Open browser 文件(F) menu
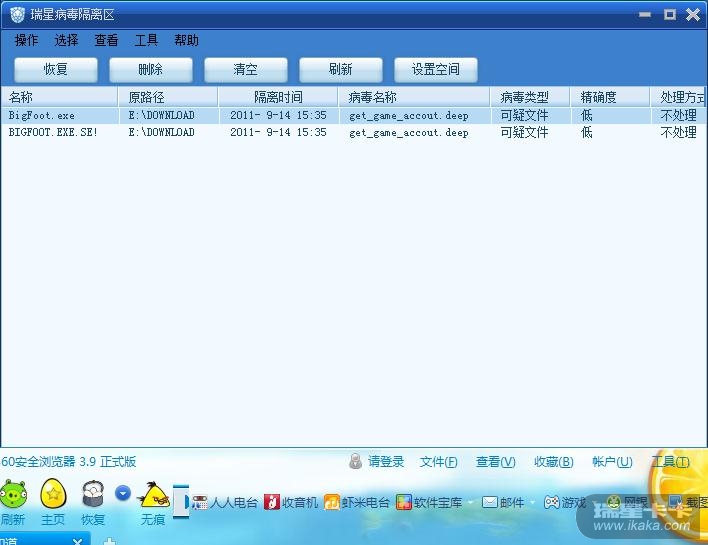The width and height of the screenshot is (708, 545). pos(439,461)
